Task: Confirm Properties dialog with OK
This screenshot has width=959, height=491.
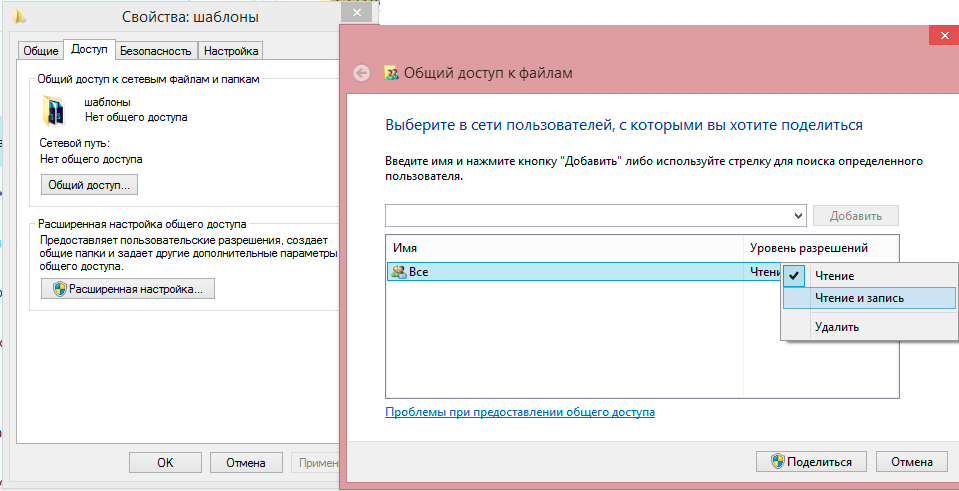Action: [x=165, y=462]
